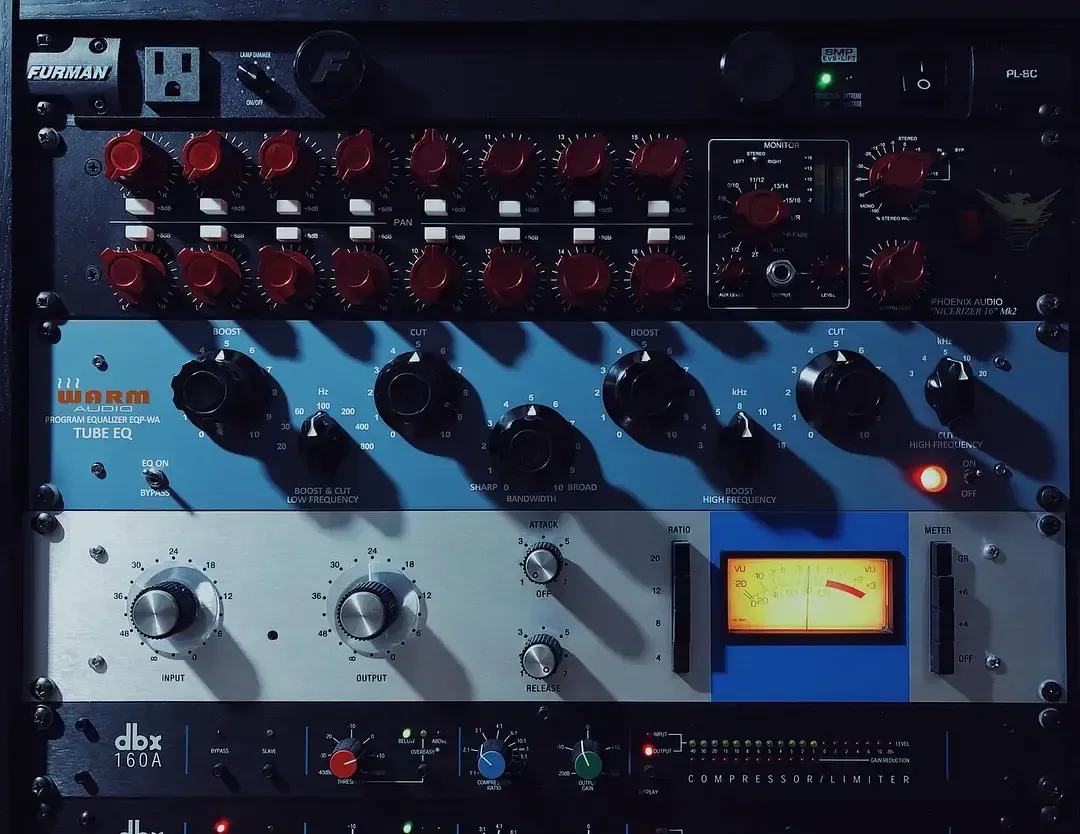
Task: Turn the red dbx Threshold knob
Action: coord(345,759)
